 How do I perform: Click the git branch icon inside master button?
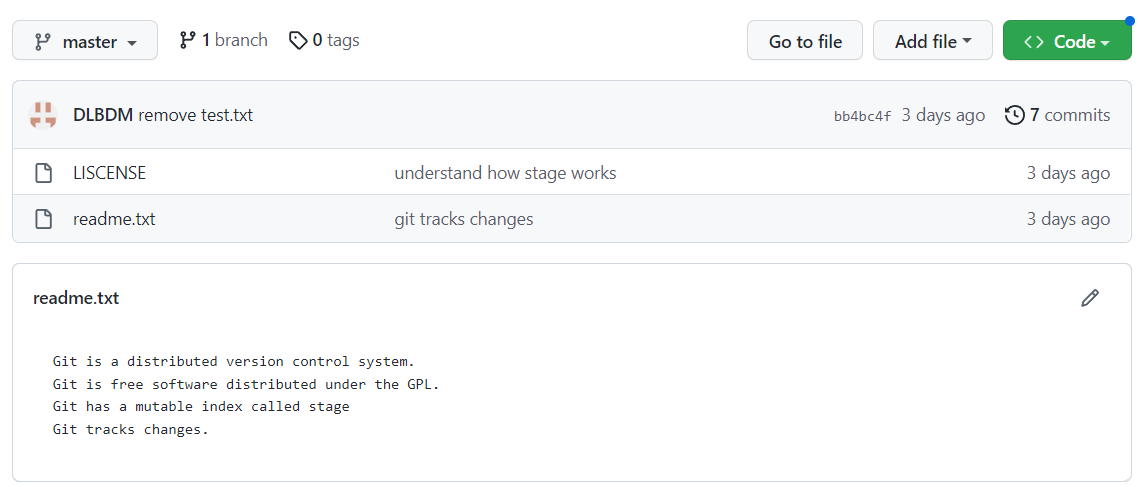[42, 42]
